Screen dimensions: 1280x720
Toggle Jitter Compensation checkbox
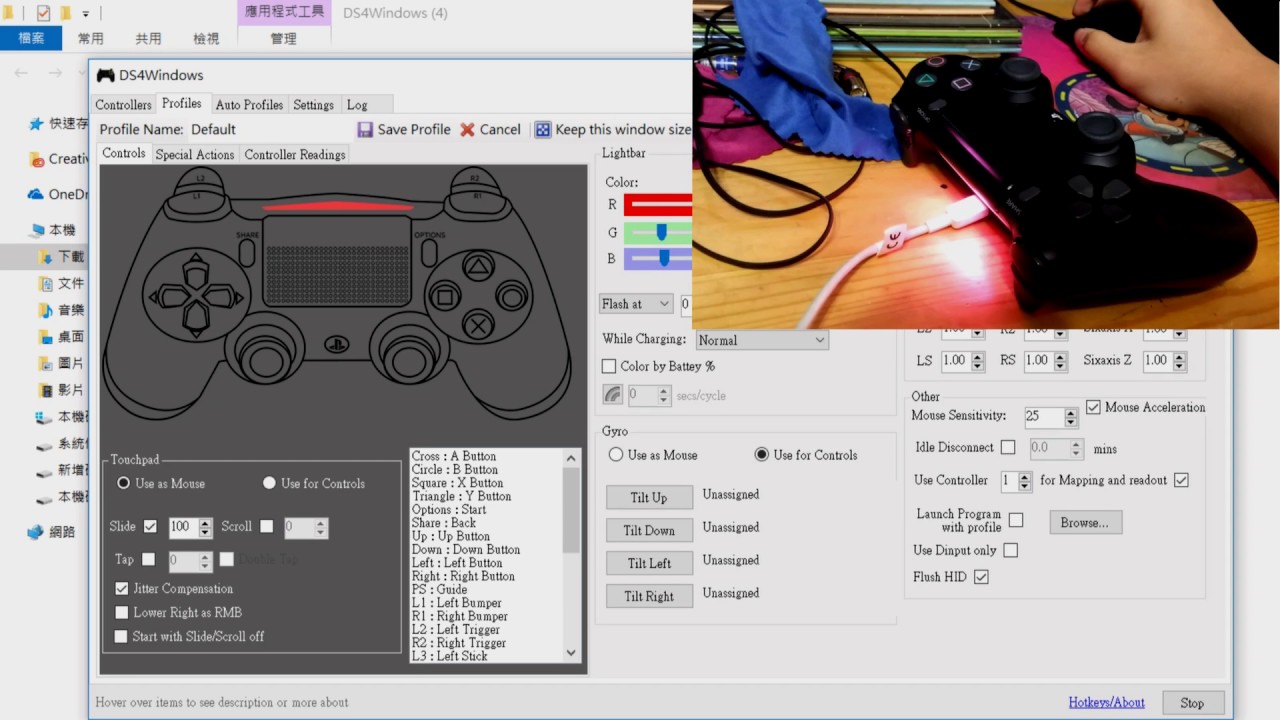tap(122, 589)
